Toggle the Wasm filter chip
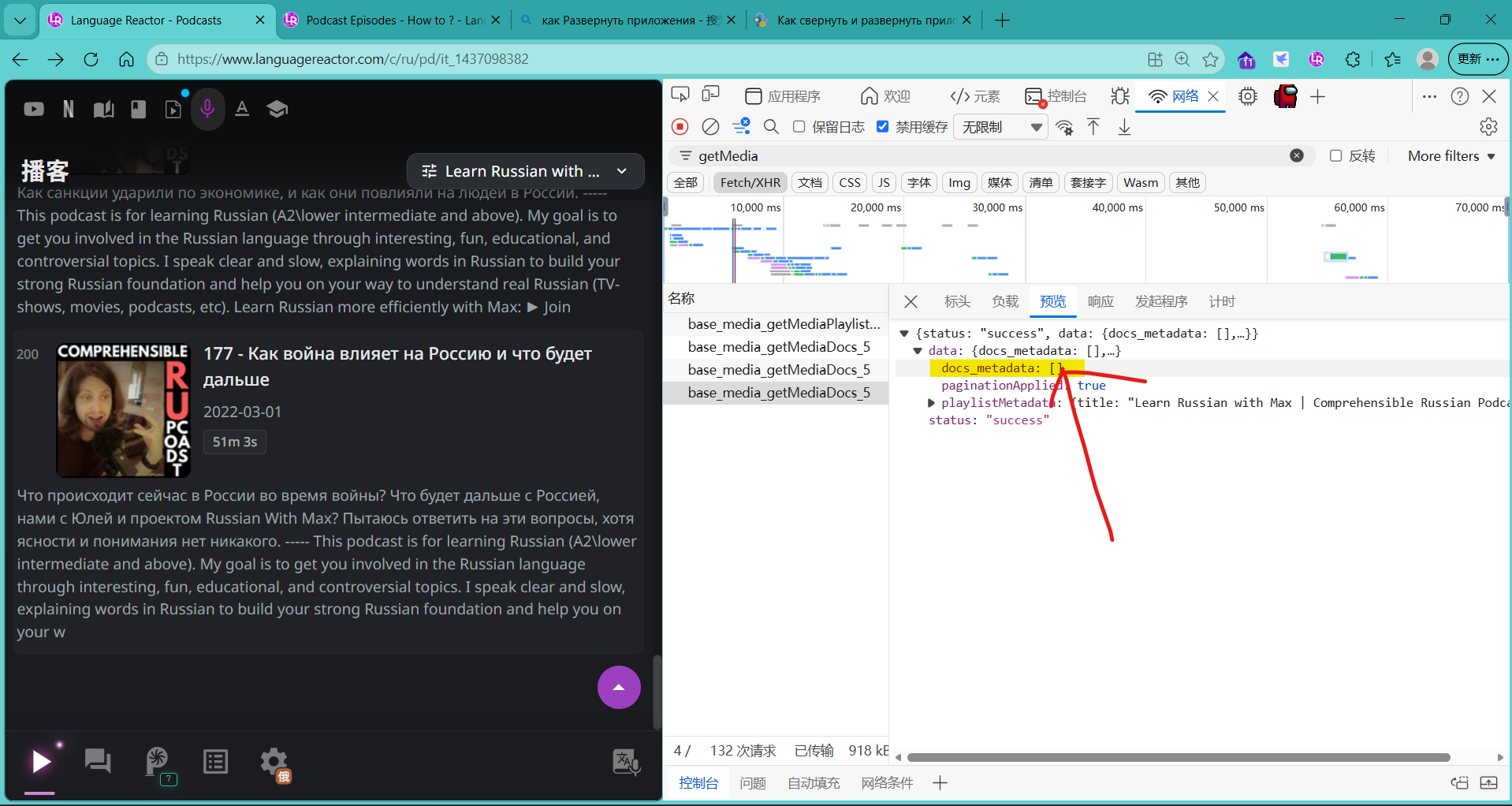This screenshot has width=1512, height=806. click(1141, 183)
